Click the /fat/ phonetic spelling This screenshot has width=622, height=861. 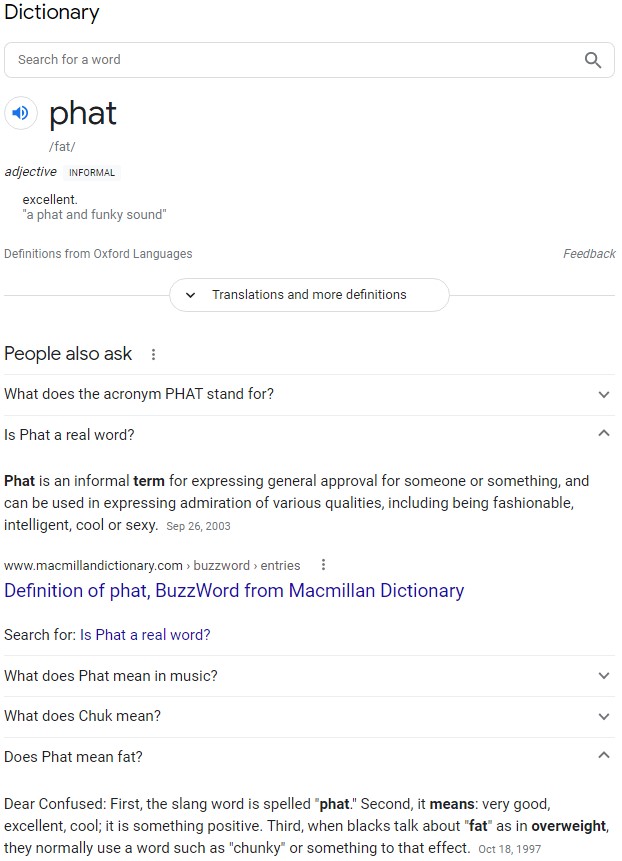(x=62, y=146)
